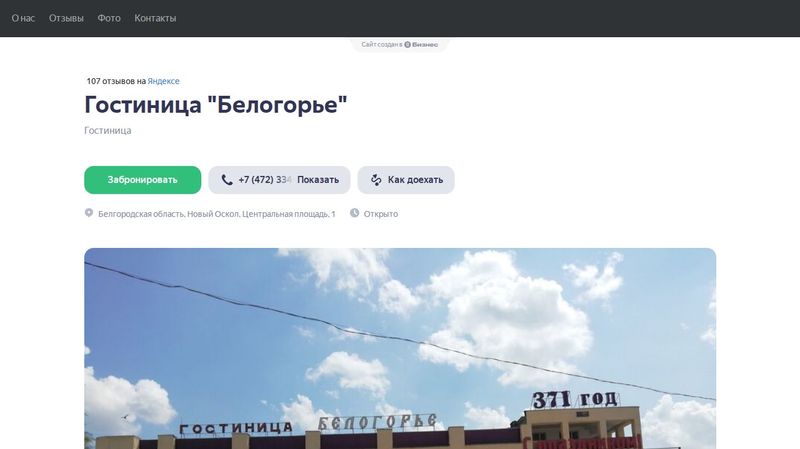Open the Фото navigation item

point(109,18)
